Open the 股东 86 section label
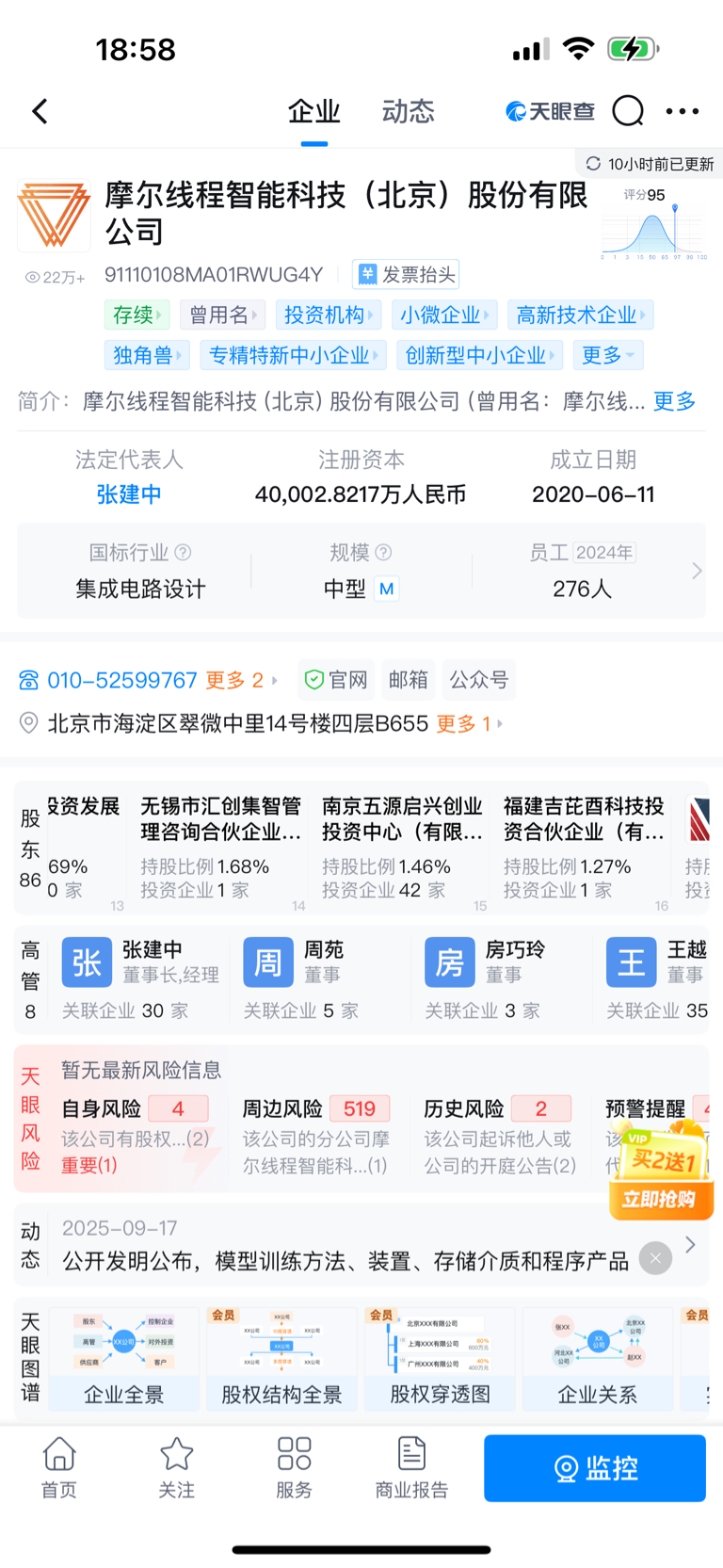This screenshot has height=1568, width=723. 30,849
